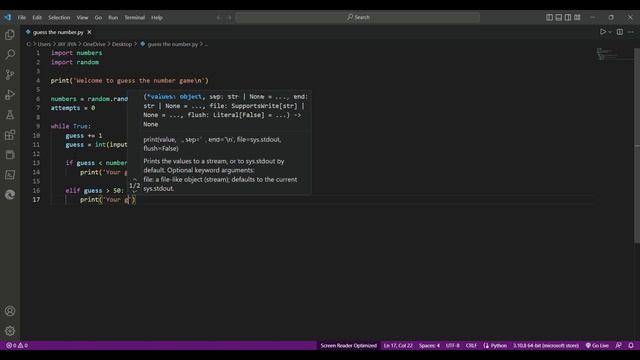
Task: Open the Explorer view in activity bar
Action: tap(10, 35)
